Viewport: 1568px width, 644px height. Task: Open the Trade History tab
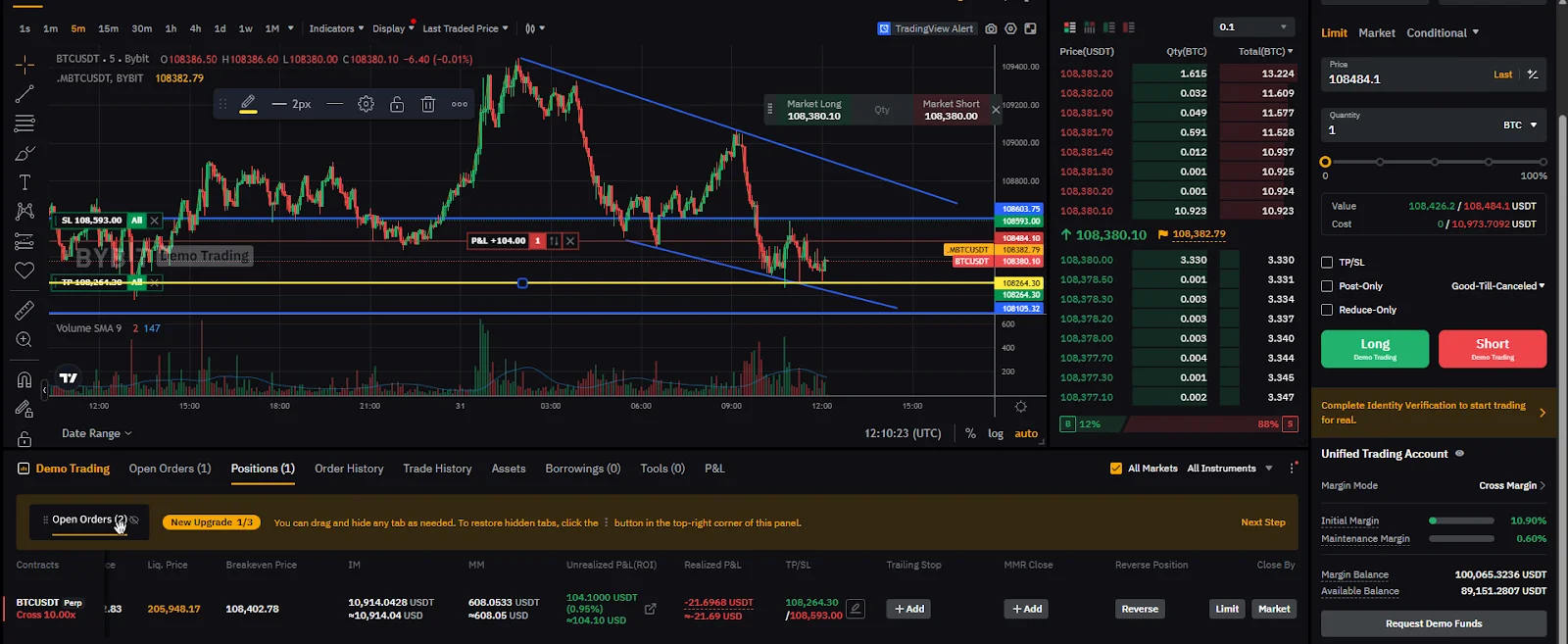click(437, 469)
